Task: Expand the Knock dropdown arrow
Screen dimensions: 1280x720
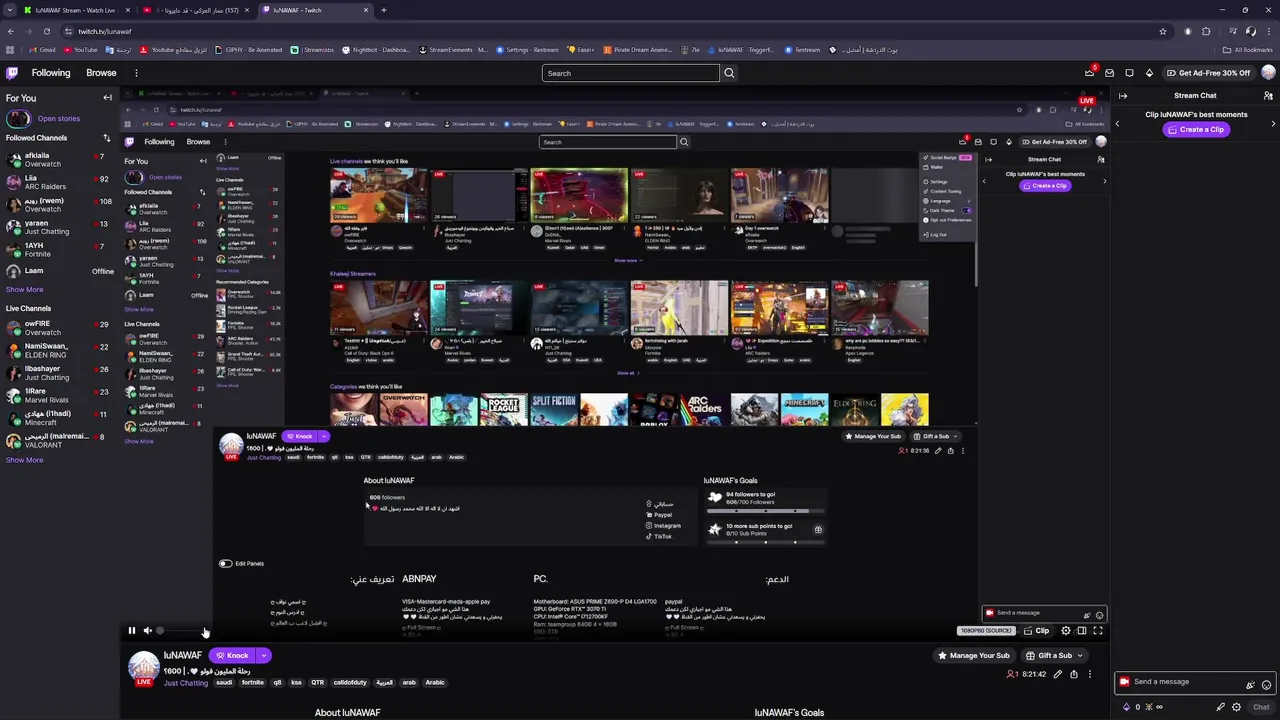Action: 264,655
